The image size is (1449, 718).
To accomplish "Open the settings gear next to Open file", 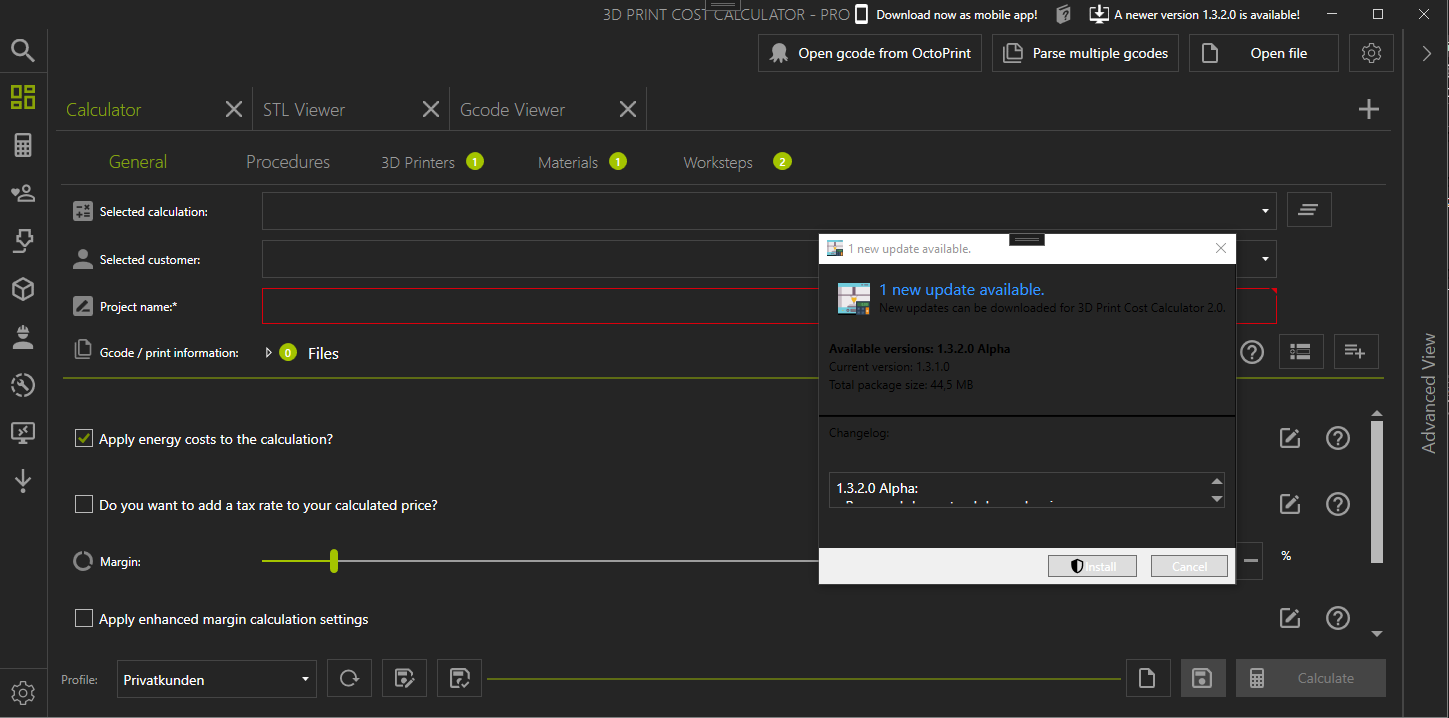I will point(1371,53).
